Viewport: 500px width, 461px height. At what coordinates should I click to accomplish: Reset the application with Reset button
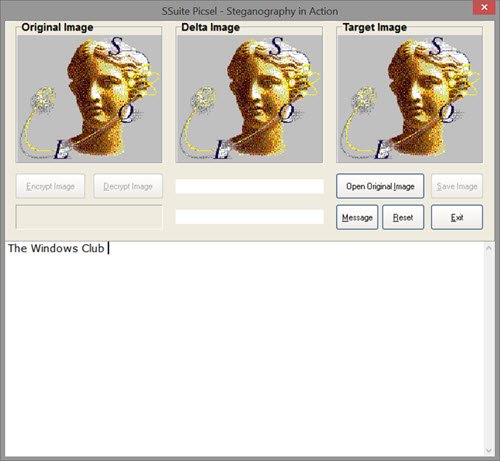tap(403, 217)
